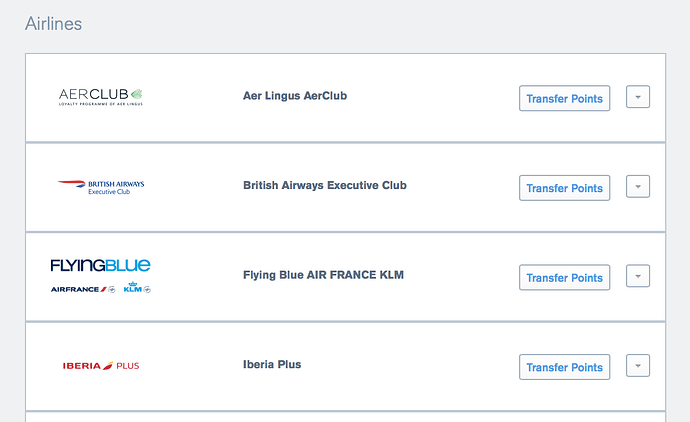Click the red Iberia Plus logo
Image resolution: width=690 pixels, height=422 pixels.
(x=100, y=366)
